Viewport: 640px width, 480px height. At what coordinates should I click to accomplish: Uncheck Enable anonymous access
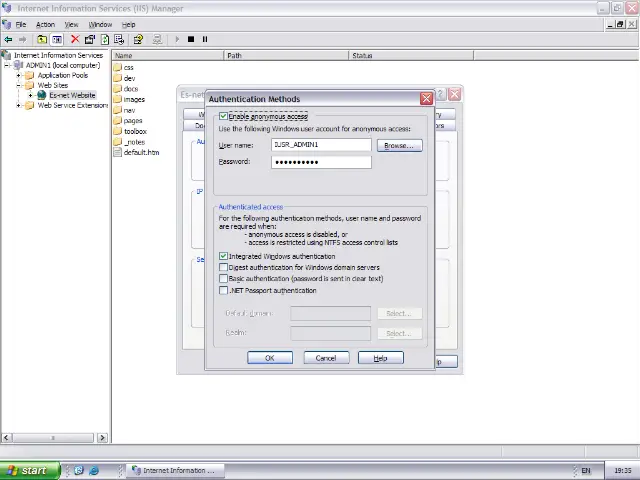tap(224, 117)
